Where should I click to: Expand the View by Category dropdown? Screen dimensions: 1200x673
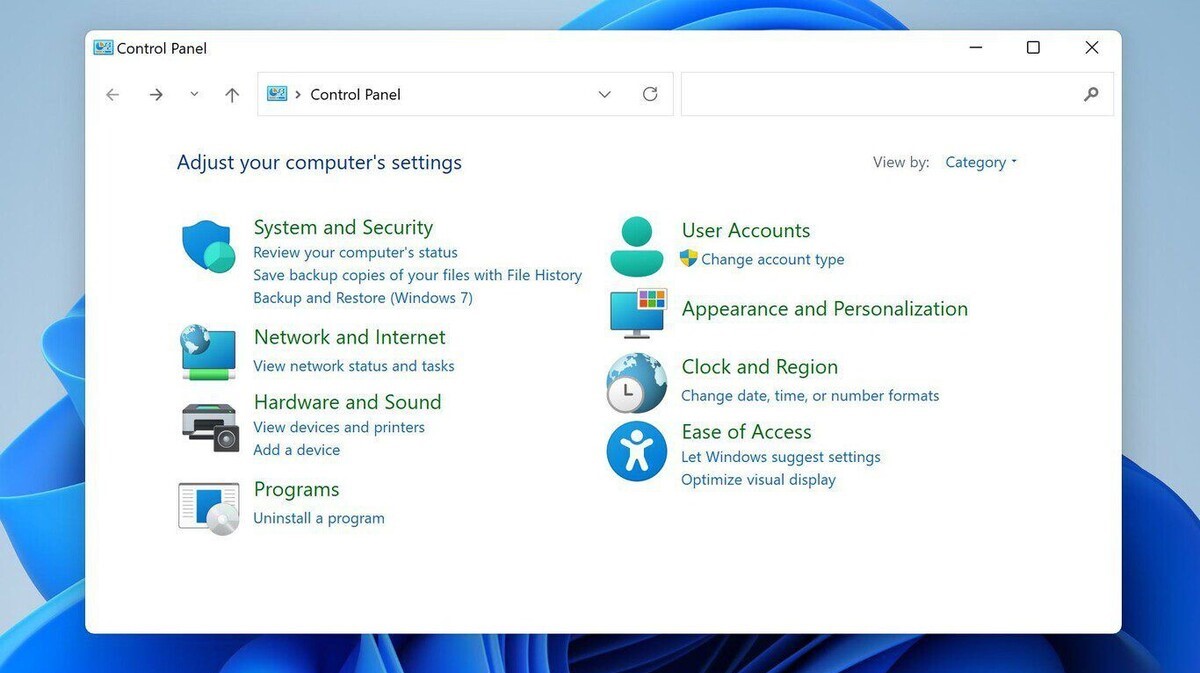(980, 162)
